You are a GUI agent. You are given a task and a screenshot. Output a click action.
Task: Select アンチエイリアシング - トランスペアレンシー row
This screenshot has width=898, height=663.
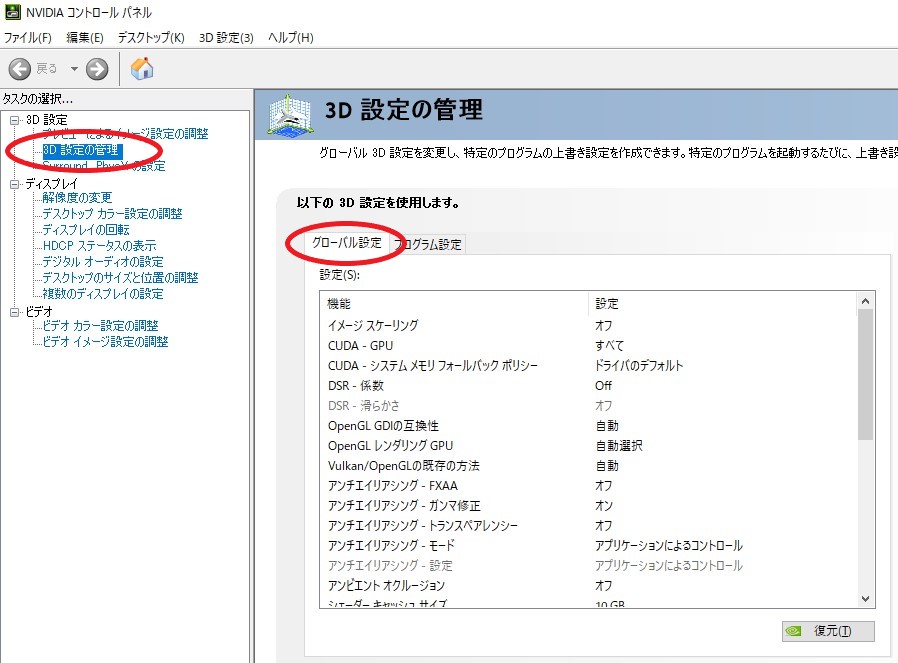(x=588, y=526)
